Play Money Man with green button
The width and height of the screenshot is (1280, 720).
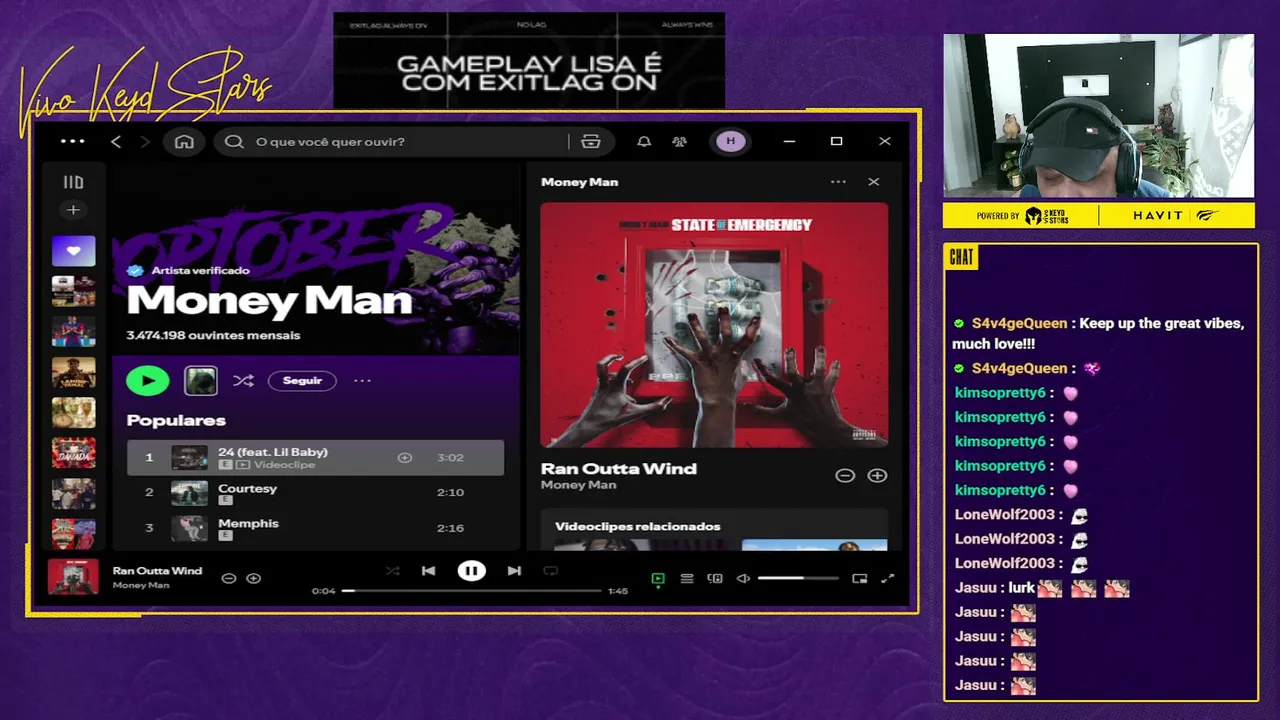tap(148, 380)
